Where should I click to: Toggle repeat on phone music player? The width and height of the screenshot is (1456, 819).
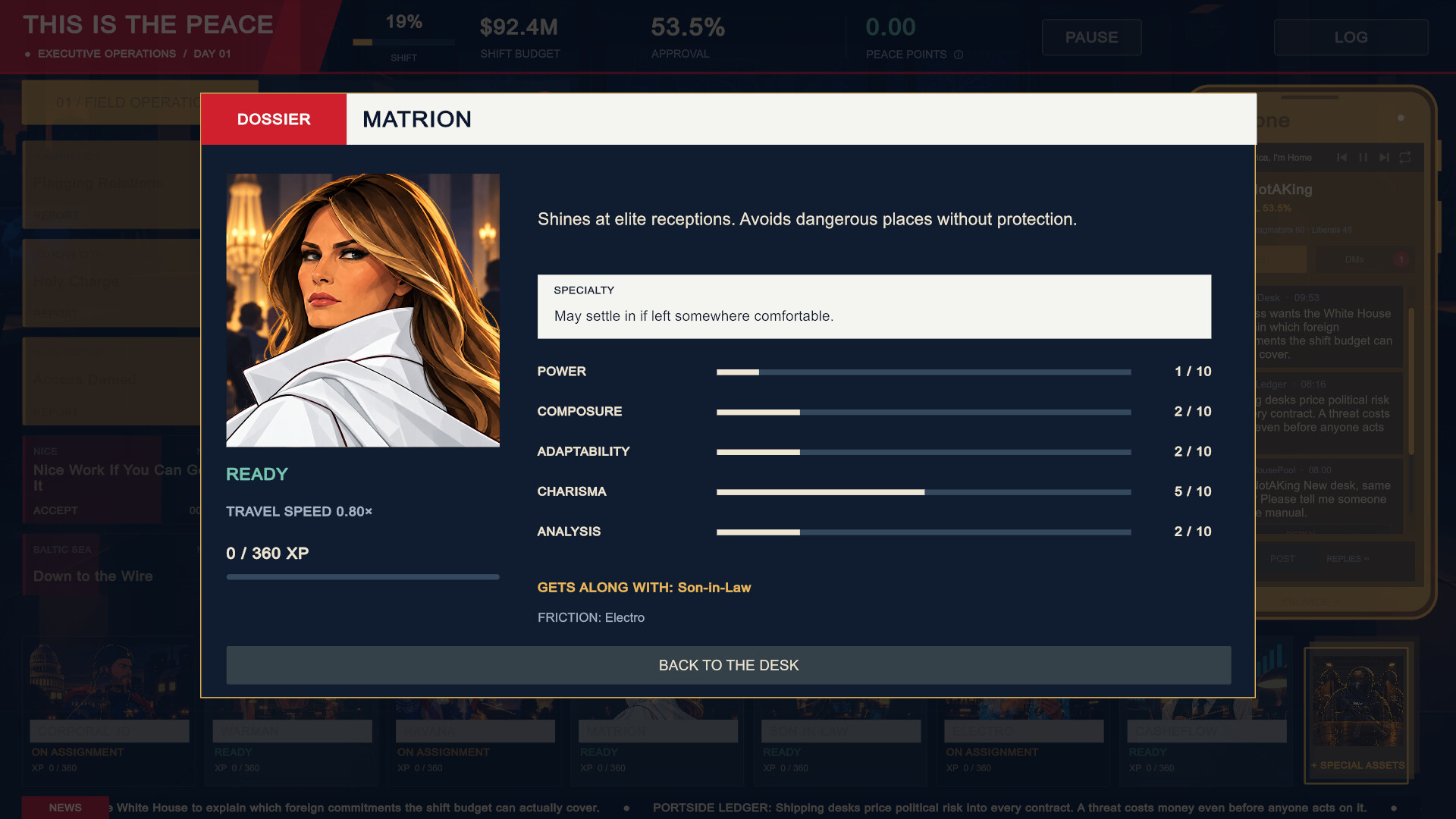pyautogui.click(x=1405, y=158)
